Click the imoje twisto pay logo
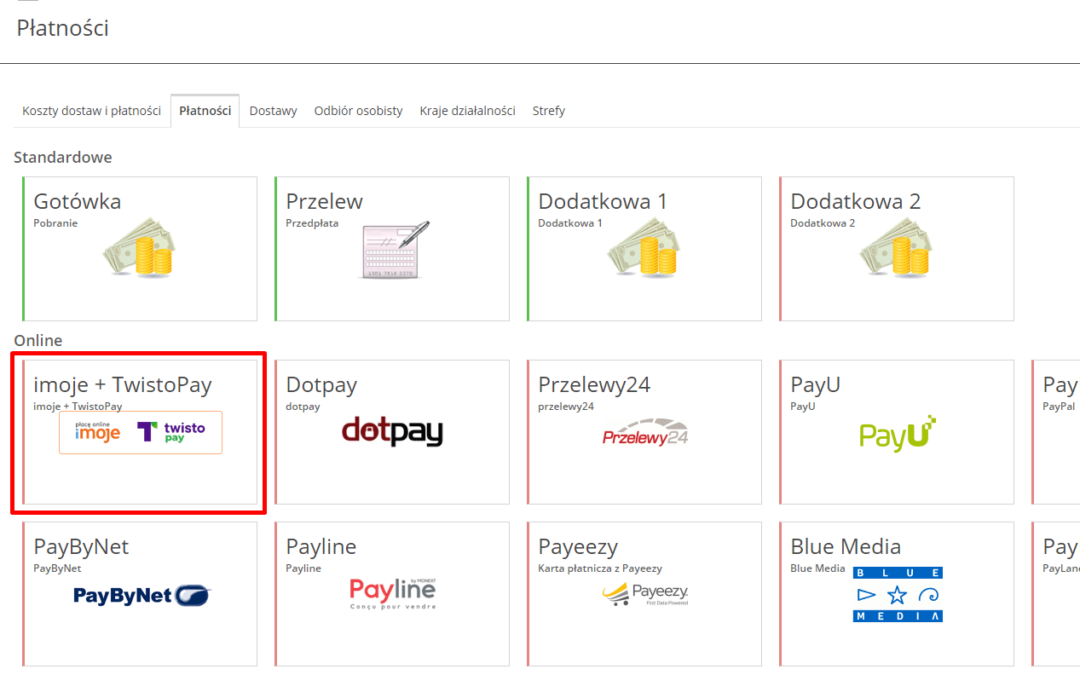 coord(141,433)
